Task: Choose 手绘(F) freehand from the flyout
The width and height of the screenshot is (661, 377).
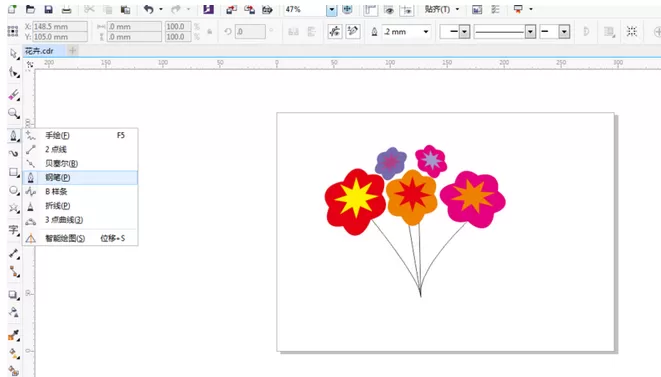Action: coord(80,135)
